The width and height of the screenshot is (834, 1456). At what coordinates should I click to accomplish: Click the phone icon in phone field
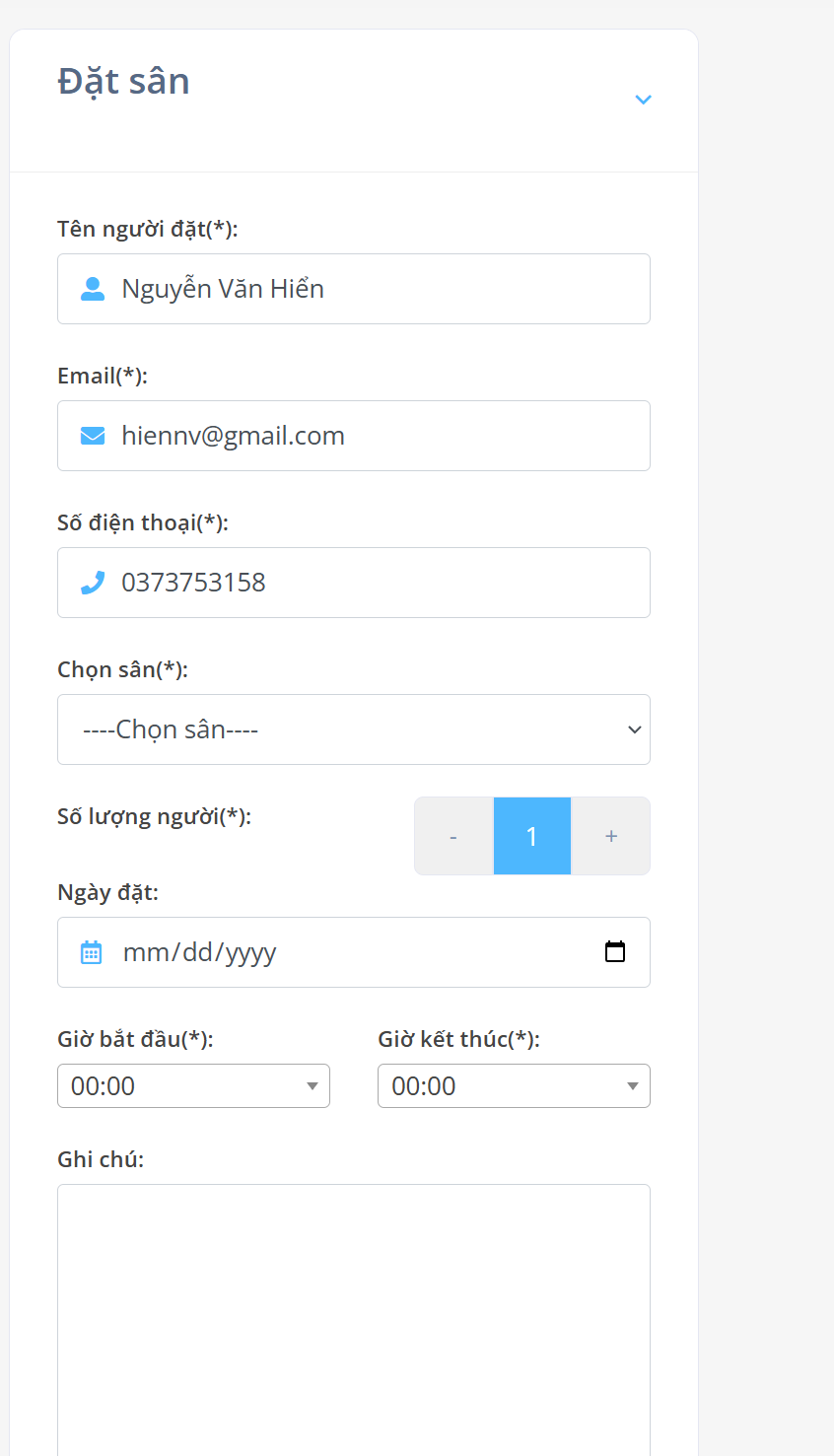point(93,583)
